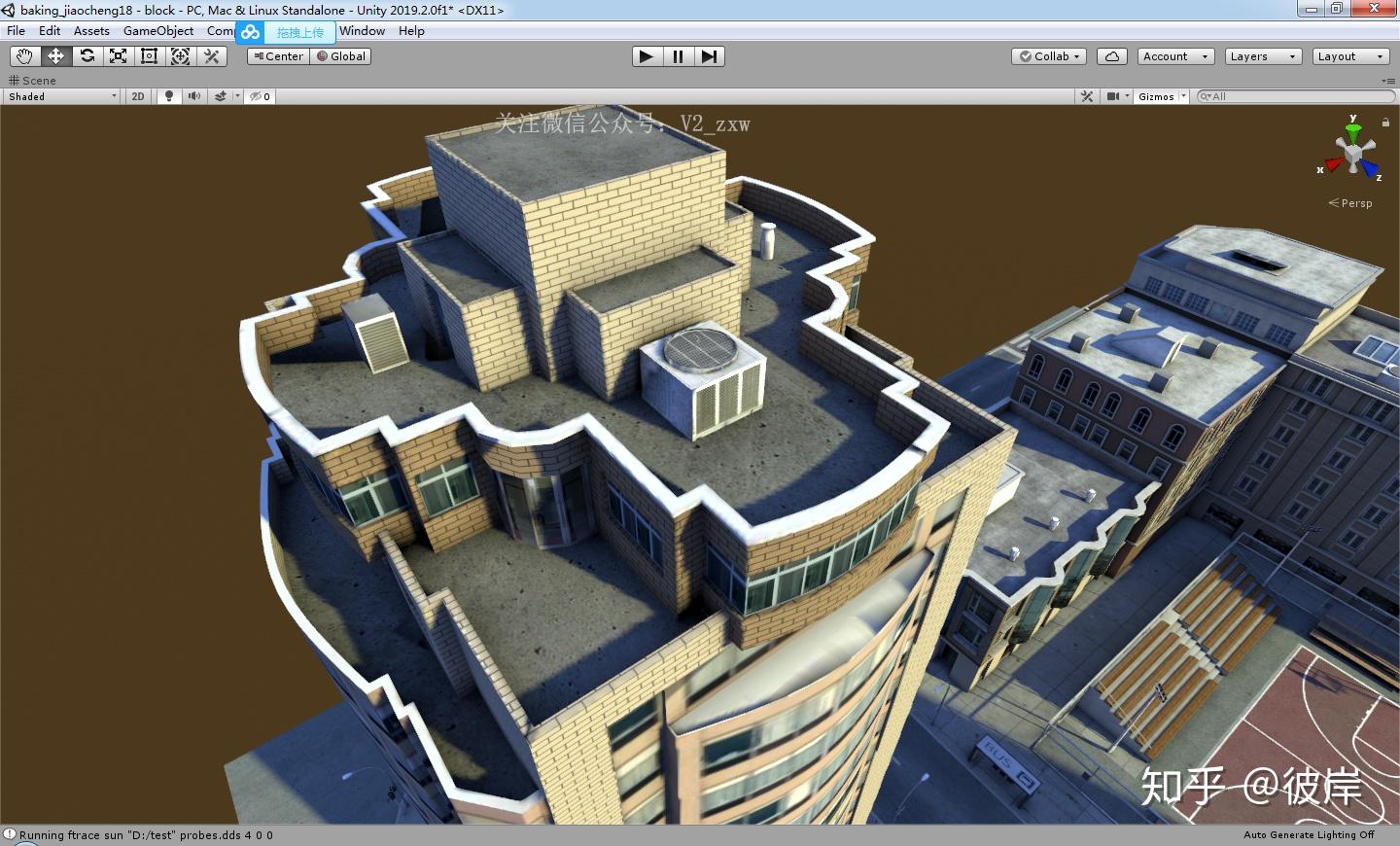Open the Scene view component tools icon
This screenshot has width=1400, height=846.
1087,96
